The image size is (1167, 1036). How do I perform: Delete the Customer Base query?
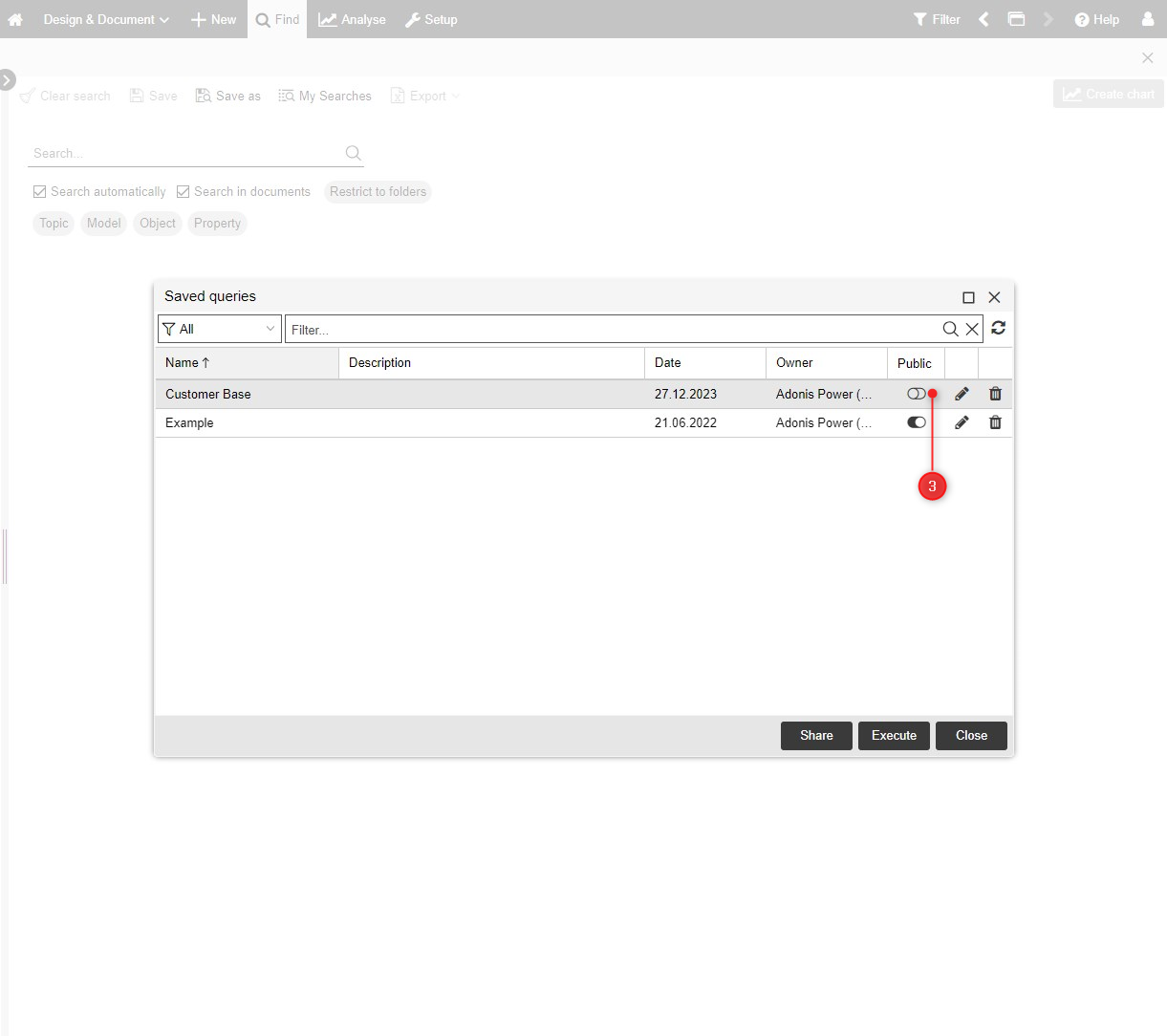(x=995, y=394)
